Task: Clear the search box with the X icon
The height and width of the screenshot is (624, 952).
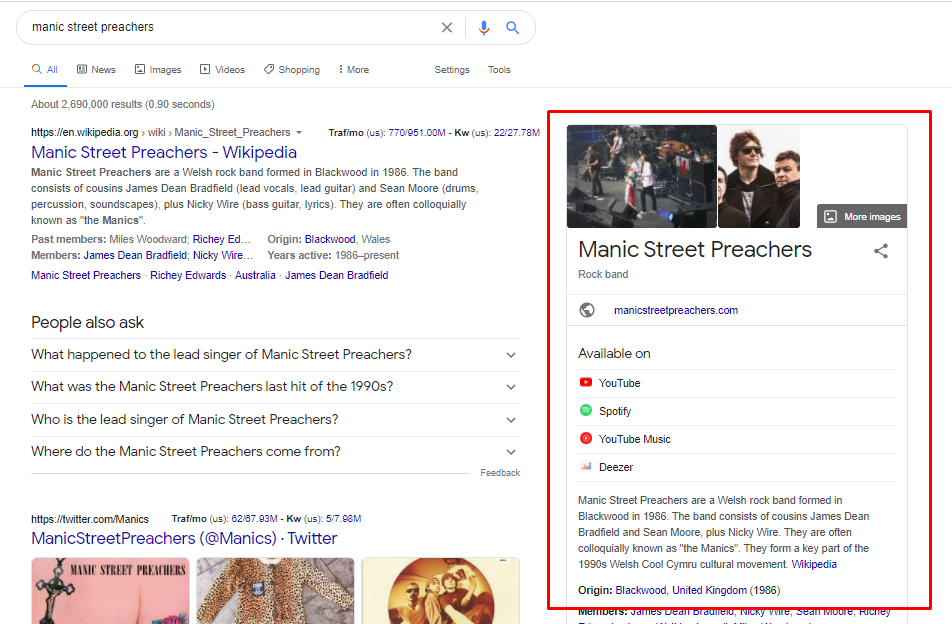Action: point(447,27)
